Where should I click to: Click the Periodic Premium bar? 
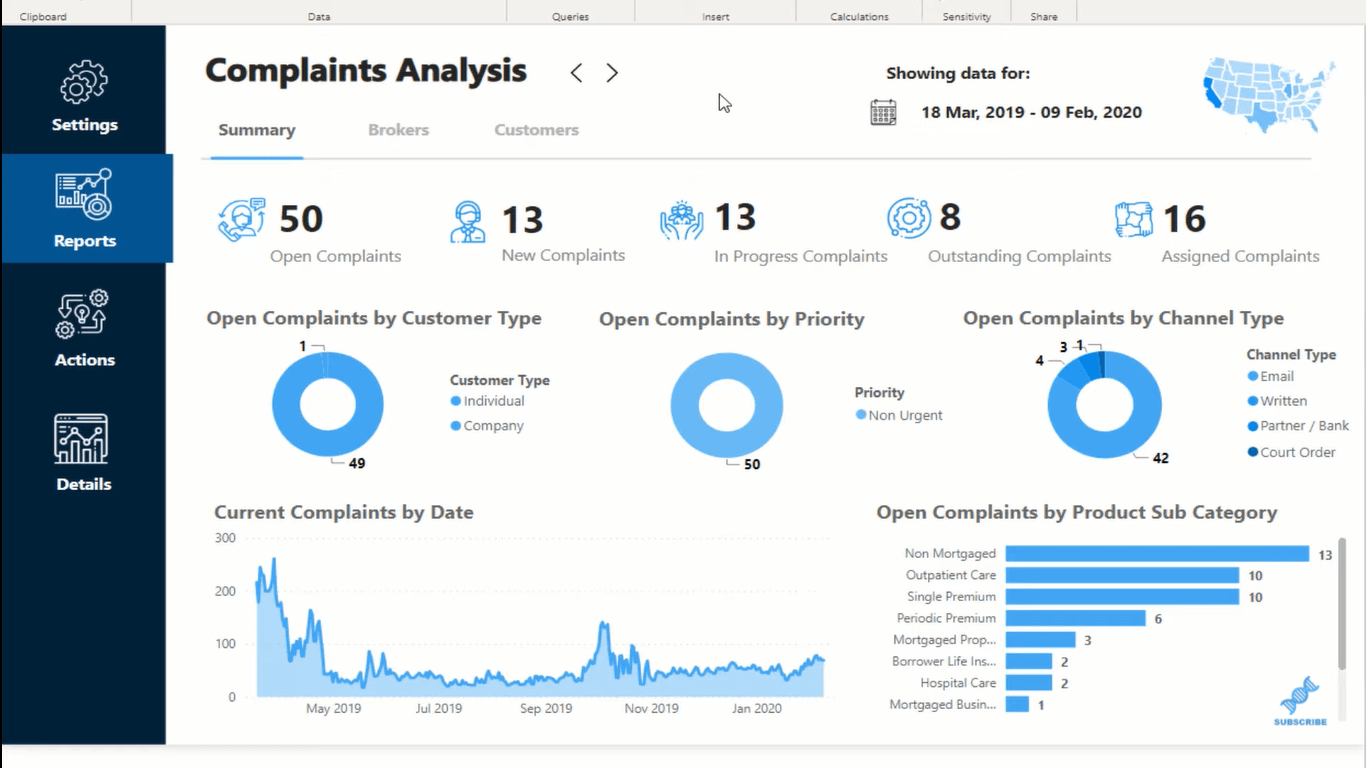click(1075, 619)
